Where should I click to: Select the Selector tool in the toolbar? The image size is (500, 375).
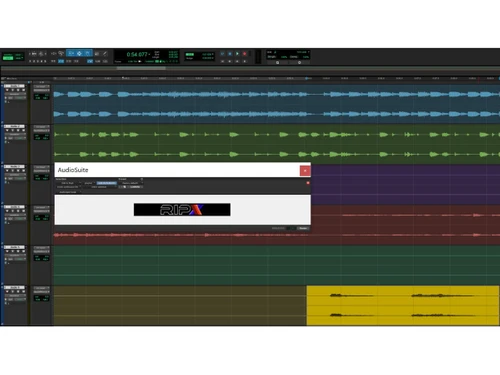click(x=79, y=53)
